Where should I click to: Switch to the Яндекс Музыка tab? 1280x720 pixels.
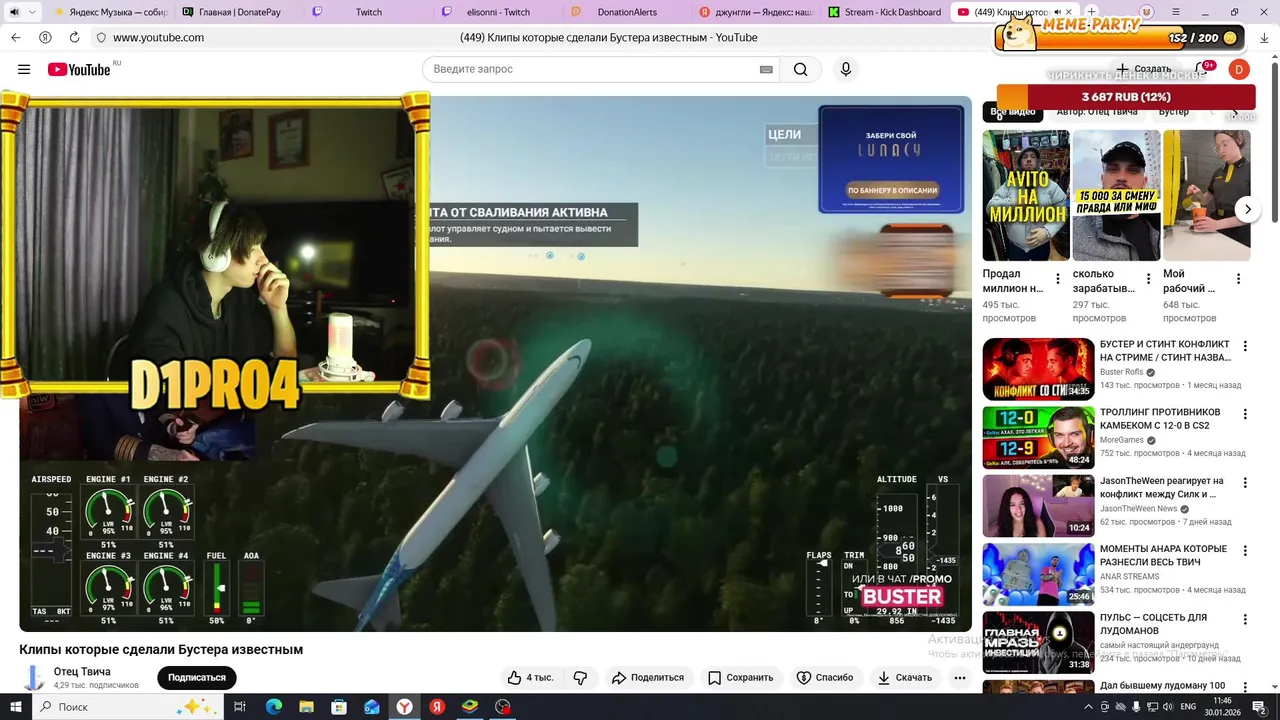pyautogui.click(x=111, y=12)
